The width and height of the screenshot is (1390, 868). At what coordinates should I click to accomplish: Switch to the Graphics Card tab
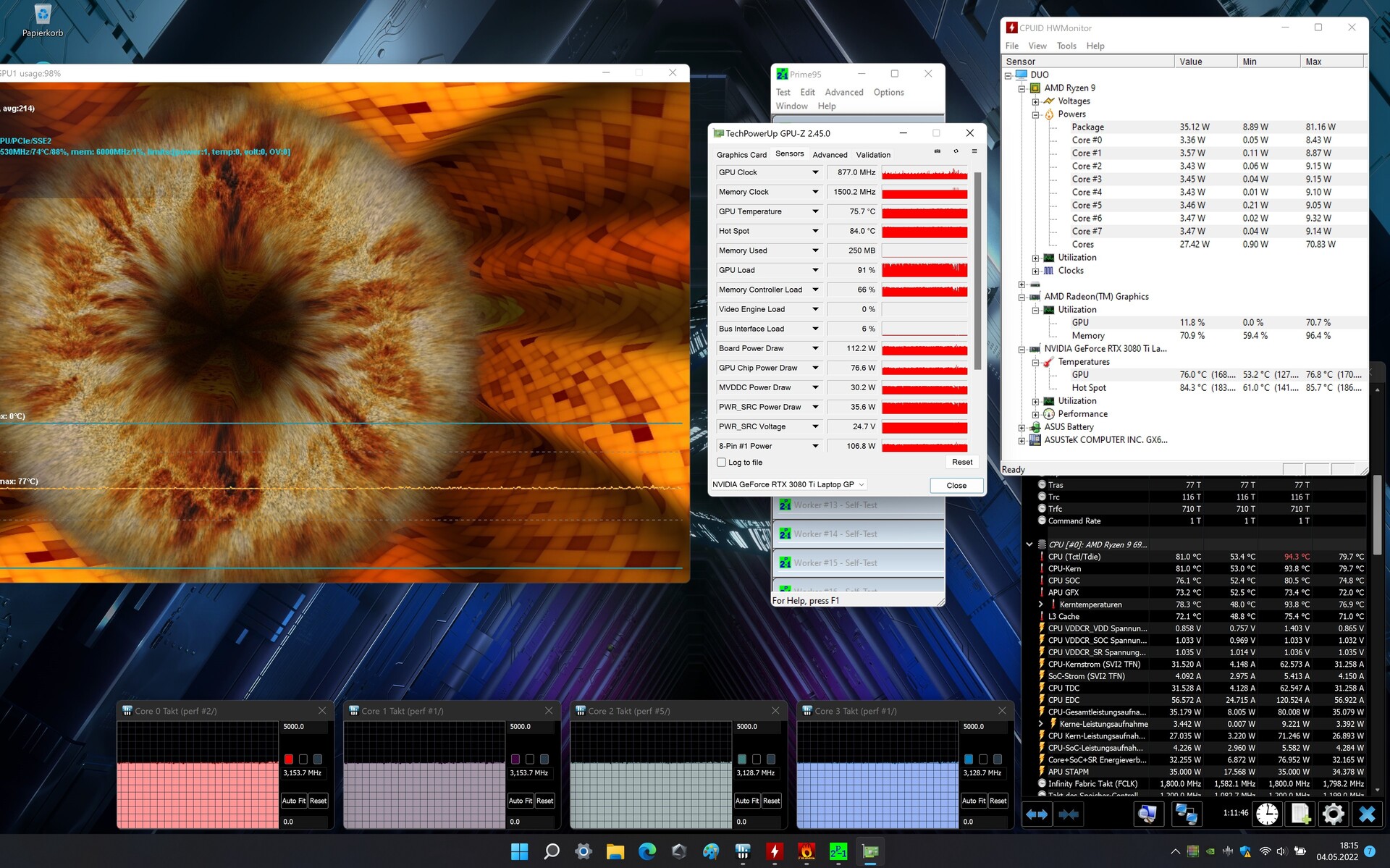[x=741, y=154]
